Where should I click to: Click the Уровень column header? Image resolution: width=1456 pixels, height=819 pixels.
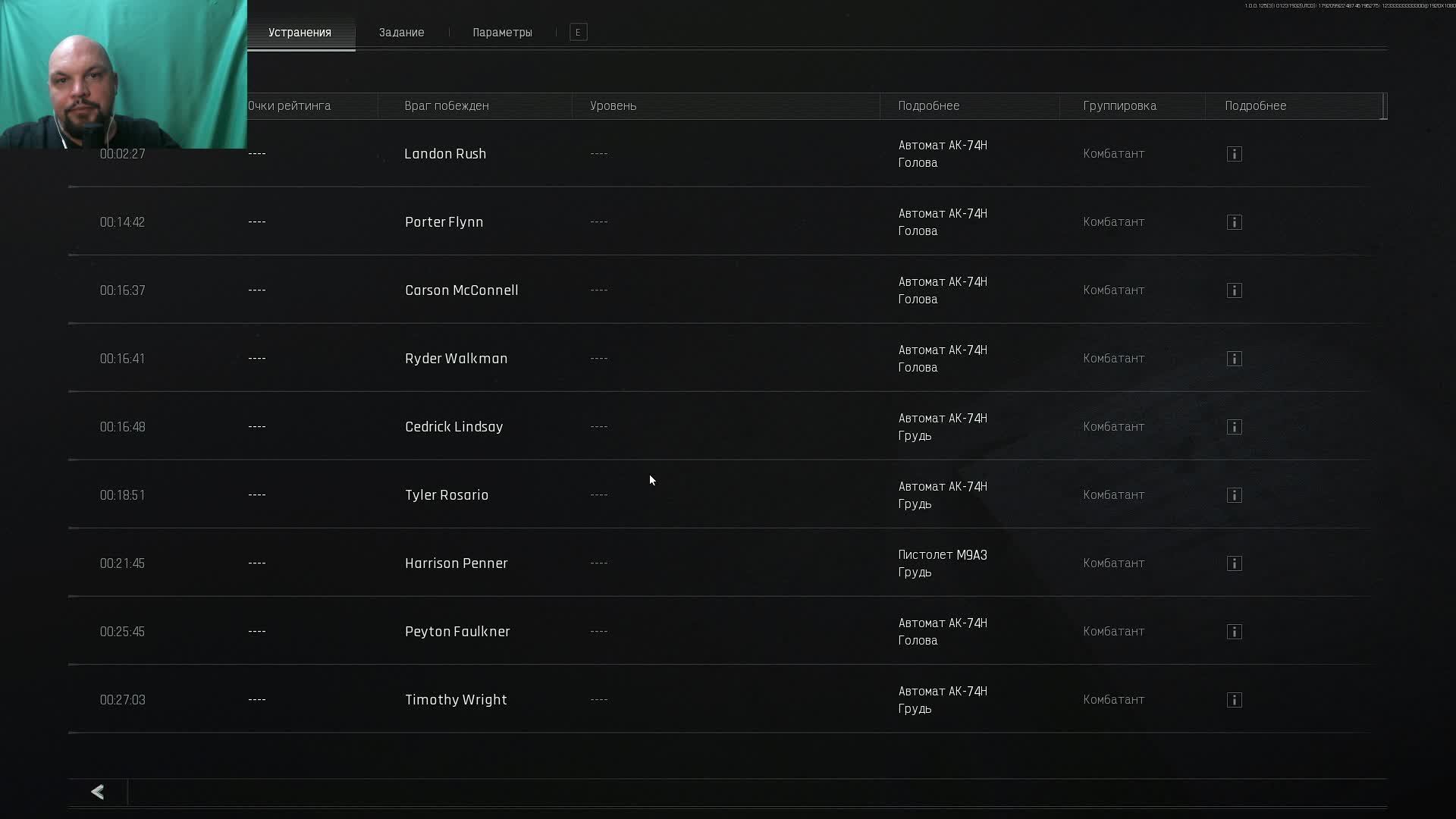click(613, 106)
